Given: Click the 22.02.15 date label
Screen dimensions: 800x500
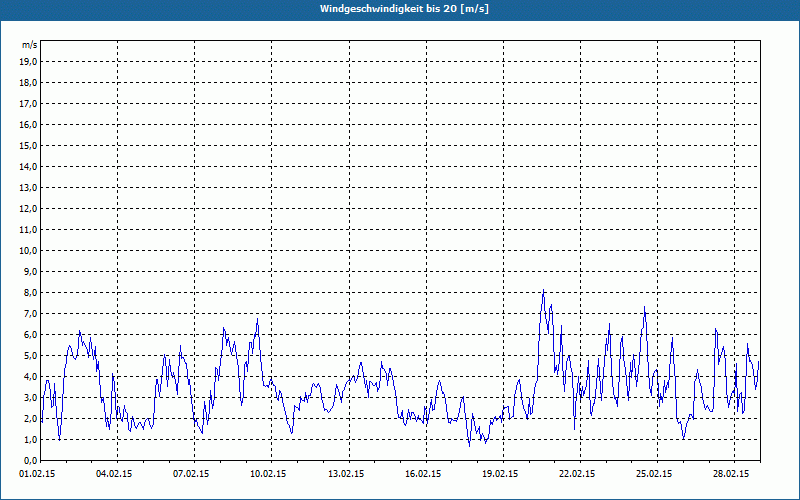Looking at the screenshot, I should pyautogui.click(x=577, y=474).
